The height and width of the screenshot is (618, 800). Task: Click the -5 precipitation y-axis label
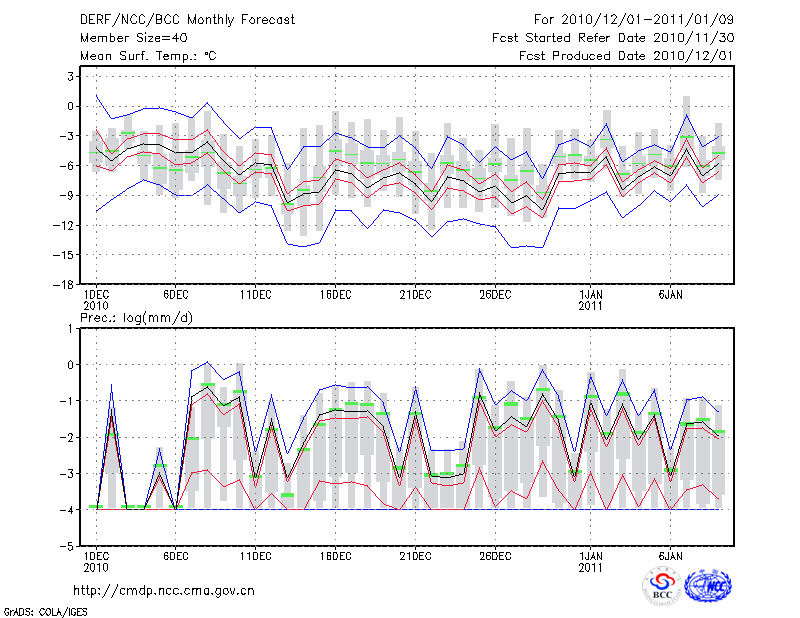(x=67, y=547)
